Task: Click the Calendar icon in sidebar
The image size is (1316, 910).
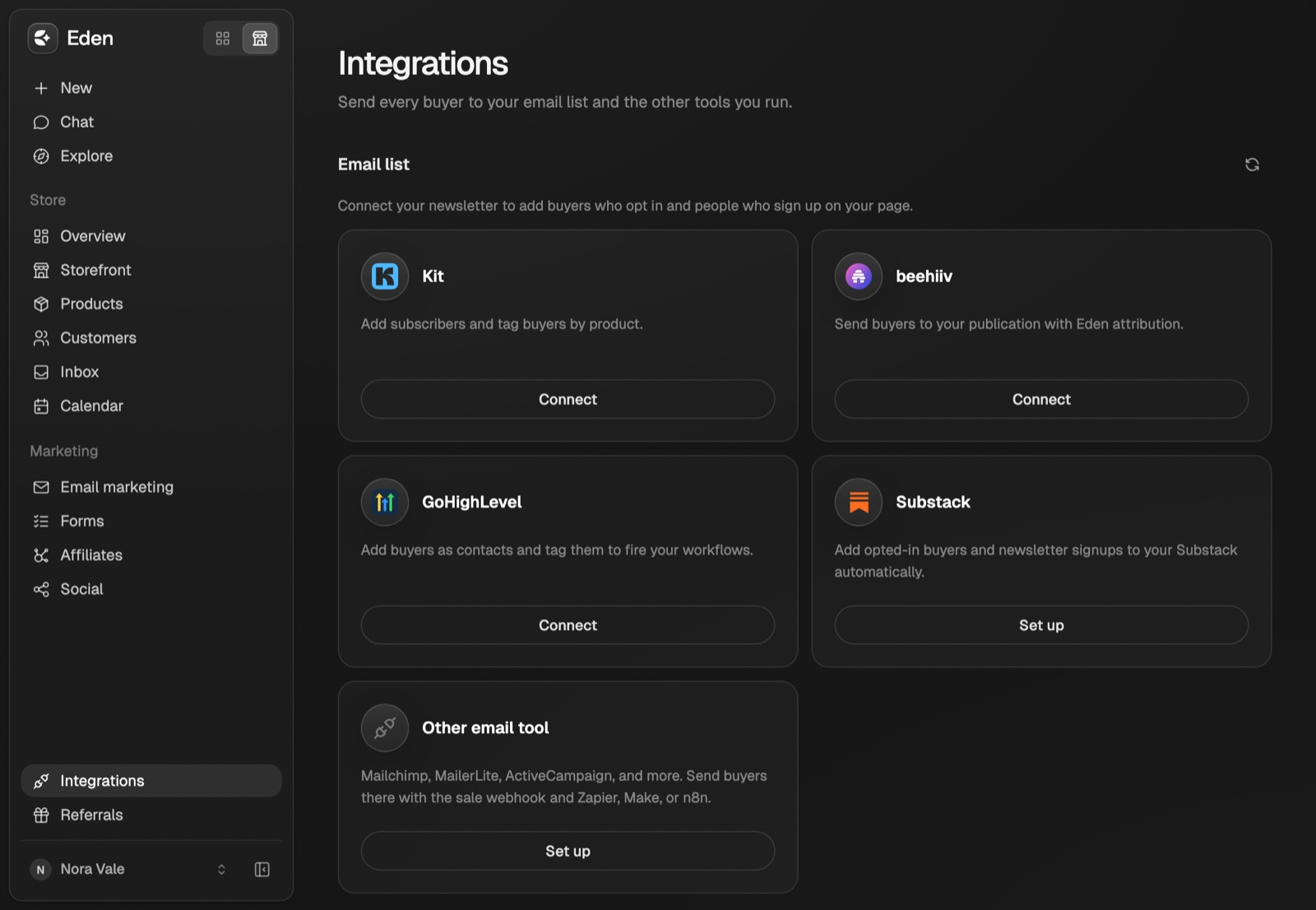Action: click(41, 406)
